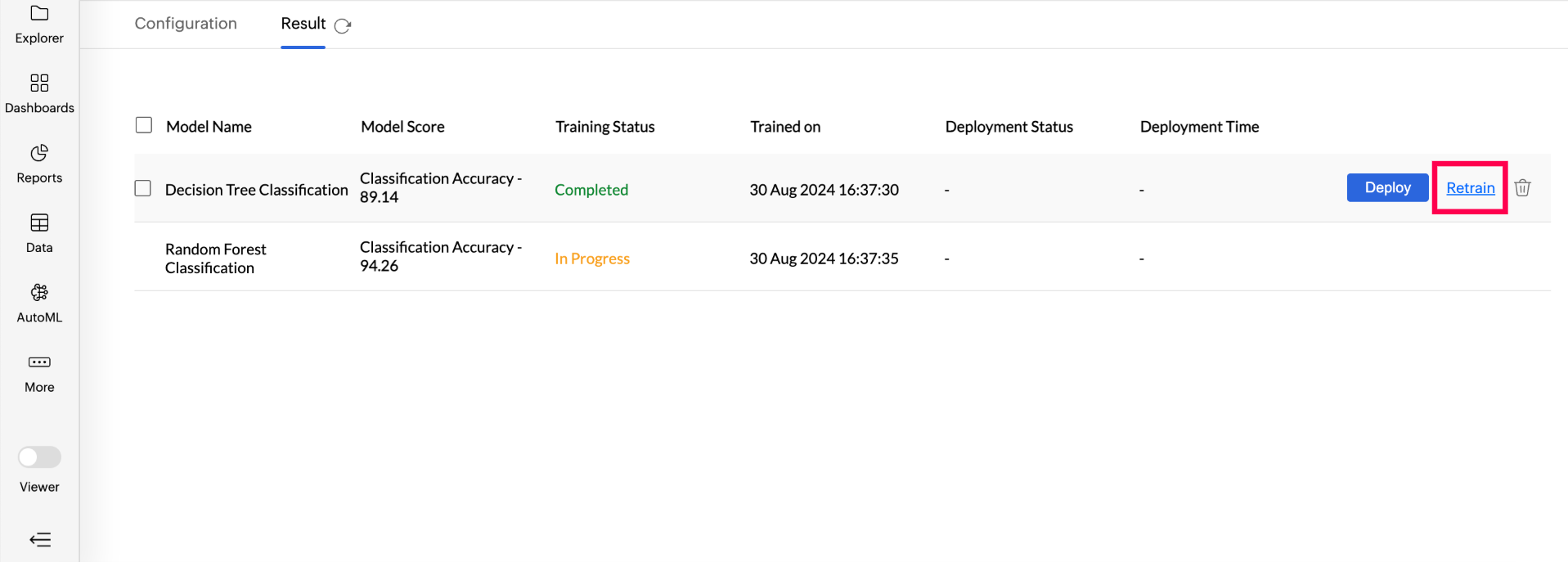Refresh the Result tab using reload icon

(x=343, y=25)
